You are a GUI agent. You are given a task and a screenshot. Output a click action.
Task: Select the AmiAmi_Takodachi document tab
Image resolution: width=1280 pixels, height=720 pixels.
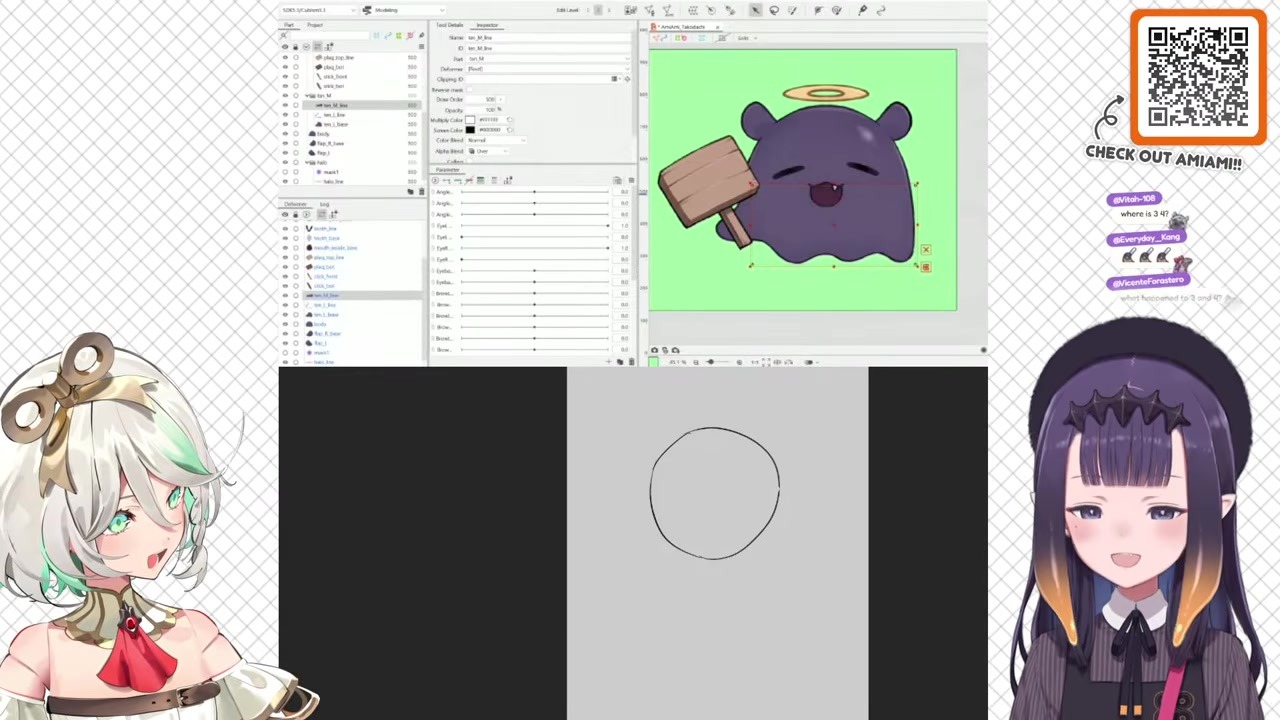tap(685, 26)
